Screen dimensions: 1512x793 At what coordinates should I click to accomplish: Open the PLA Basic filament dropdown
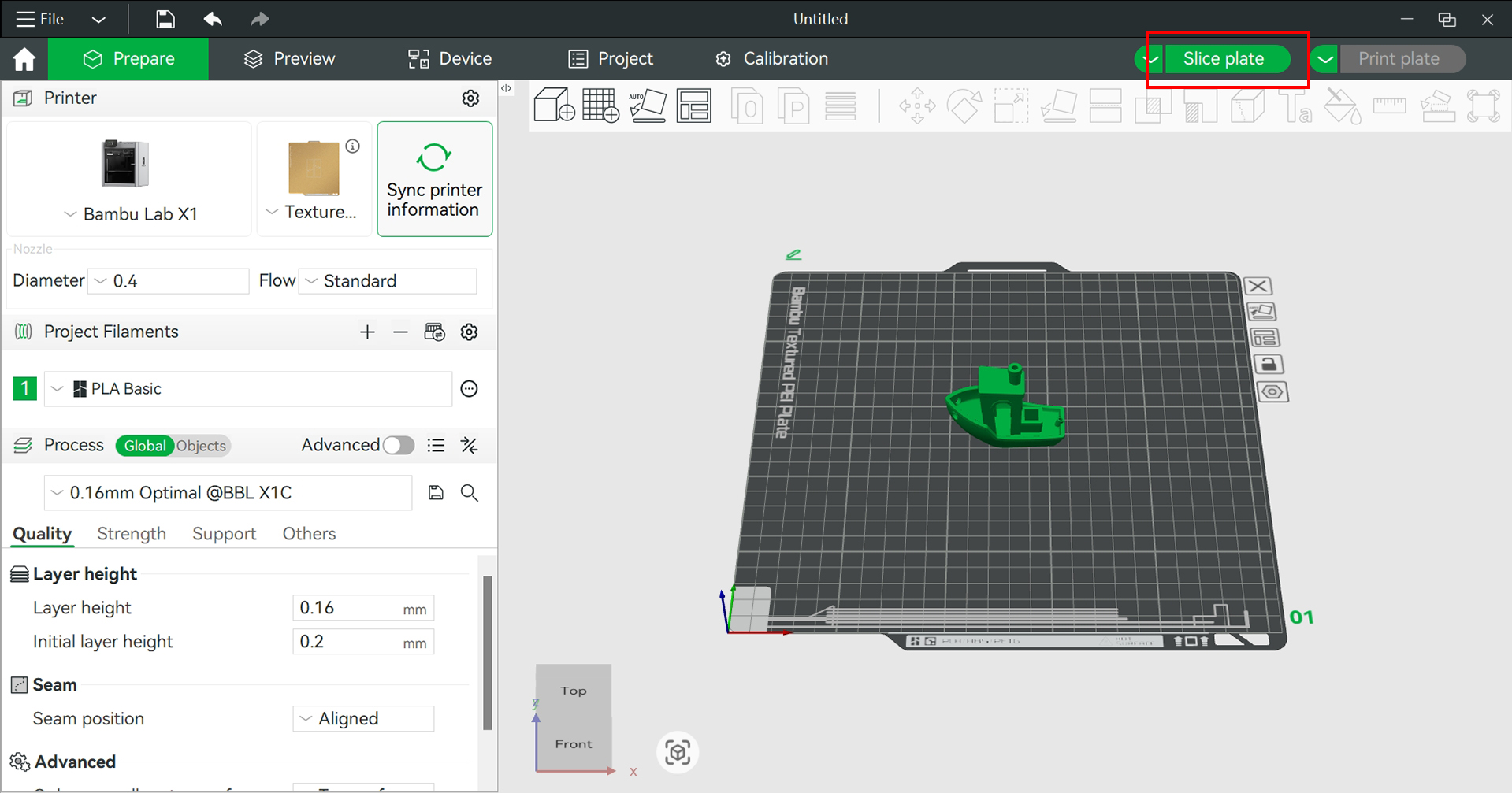pos(247,389)
